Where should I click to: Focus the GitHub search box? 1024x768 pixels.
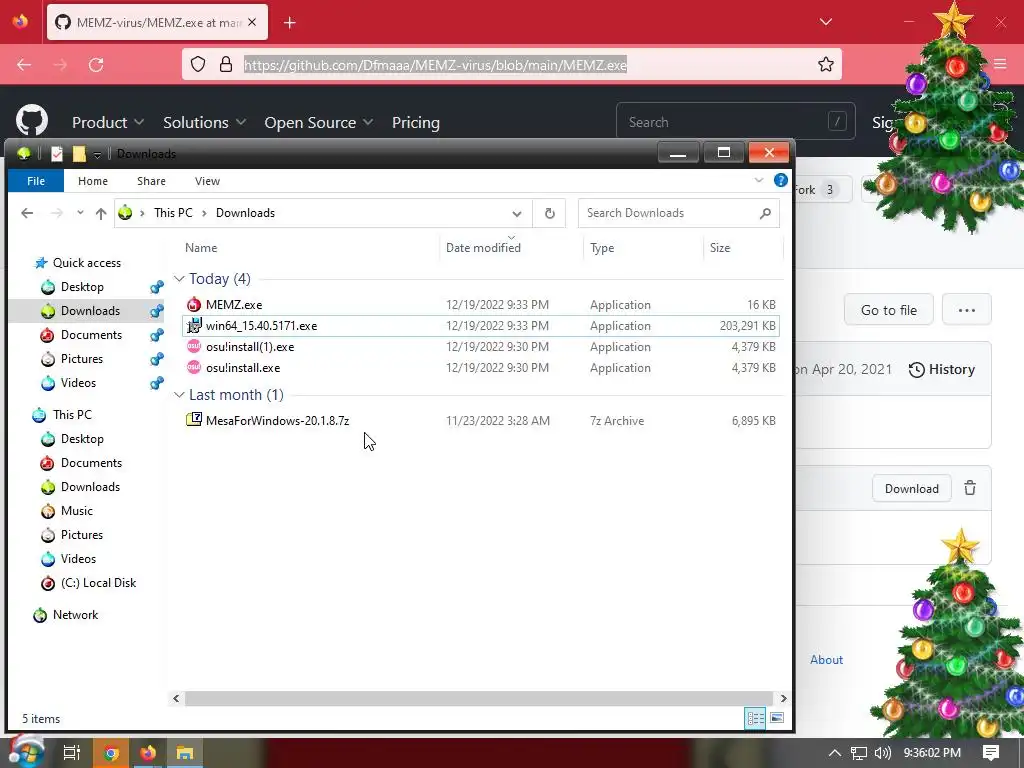click(x=735, y=121)
